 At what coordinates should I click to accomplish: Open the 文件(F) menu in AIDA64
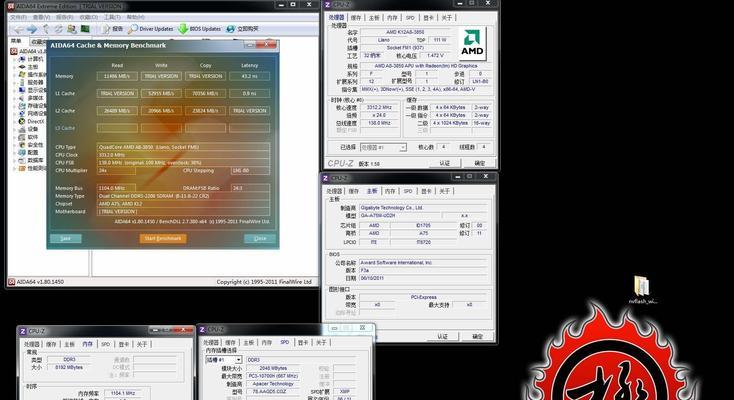(x=18, y=17)
